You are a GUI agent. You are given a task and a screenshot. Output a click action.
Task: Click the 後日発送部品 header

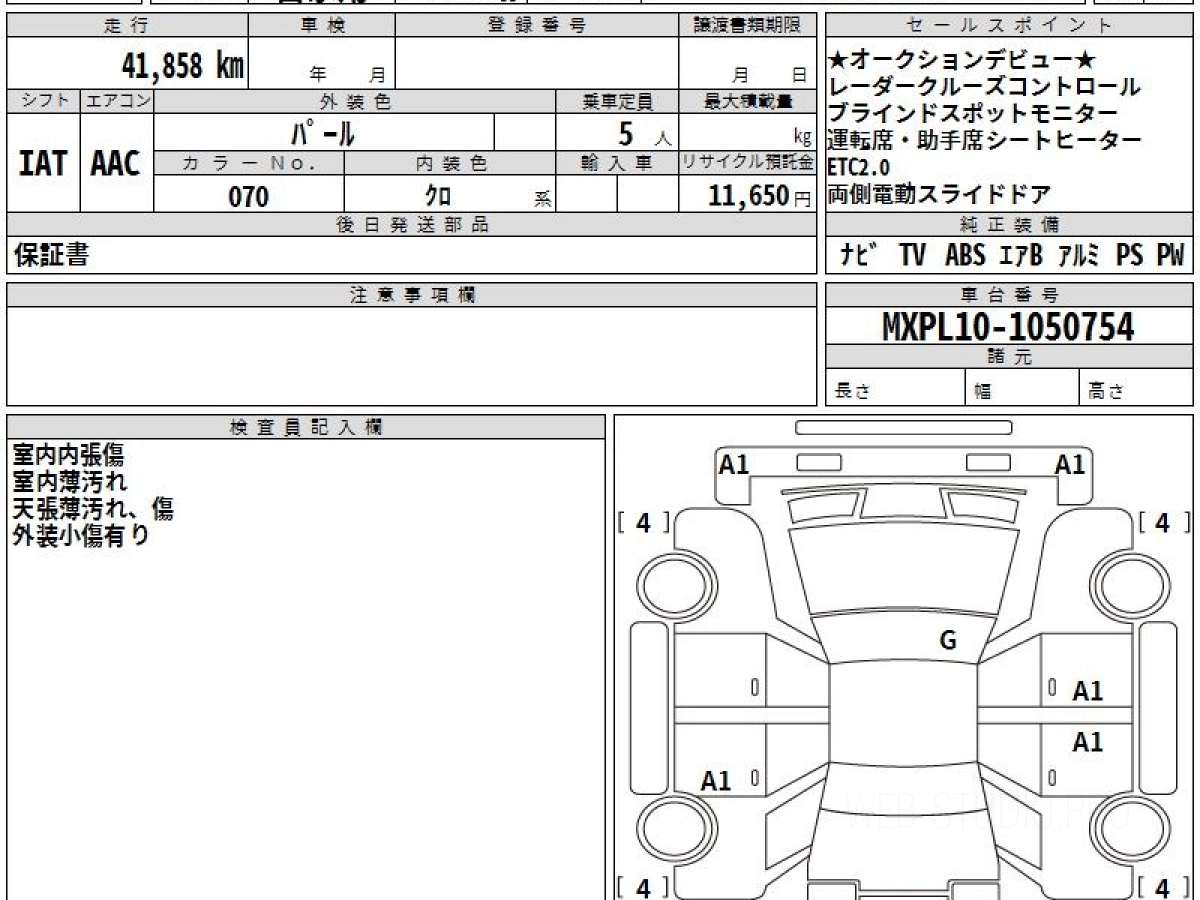click(412, 225)
